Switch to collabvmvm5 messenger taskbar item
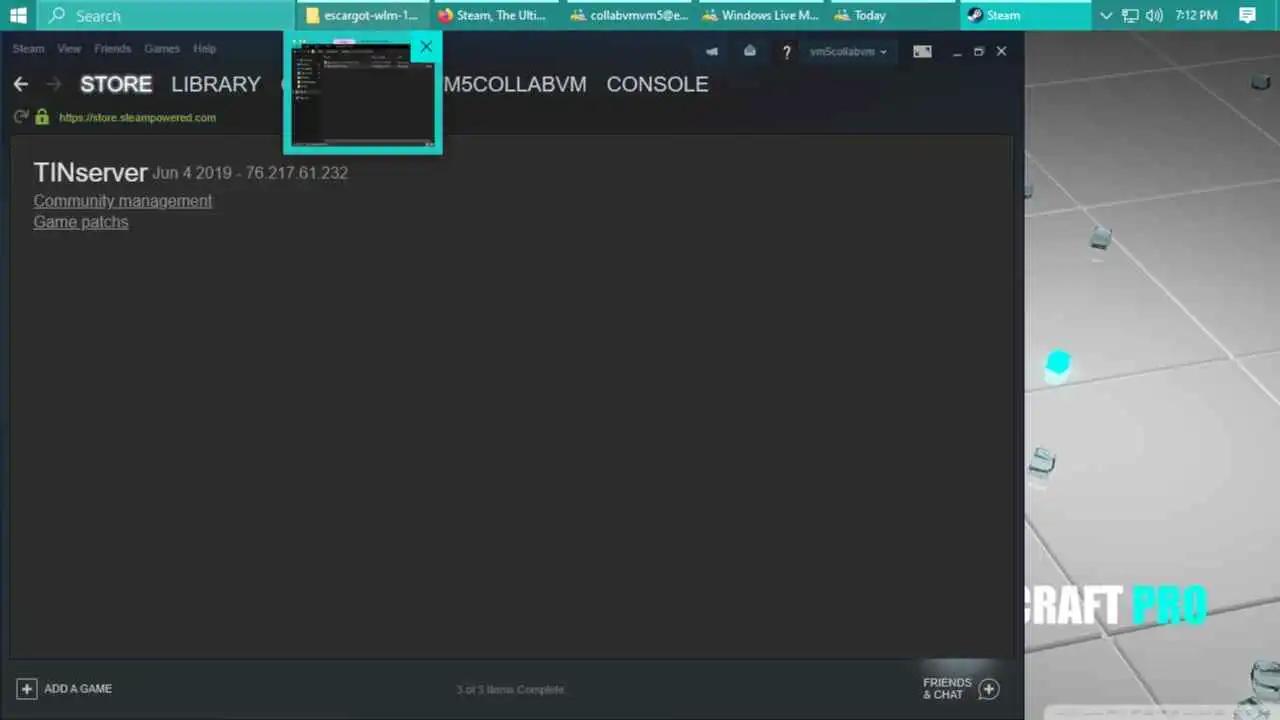Image resolution: width=1280 pixels, height=720 pixels. coord(629,15)
